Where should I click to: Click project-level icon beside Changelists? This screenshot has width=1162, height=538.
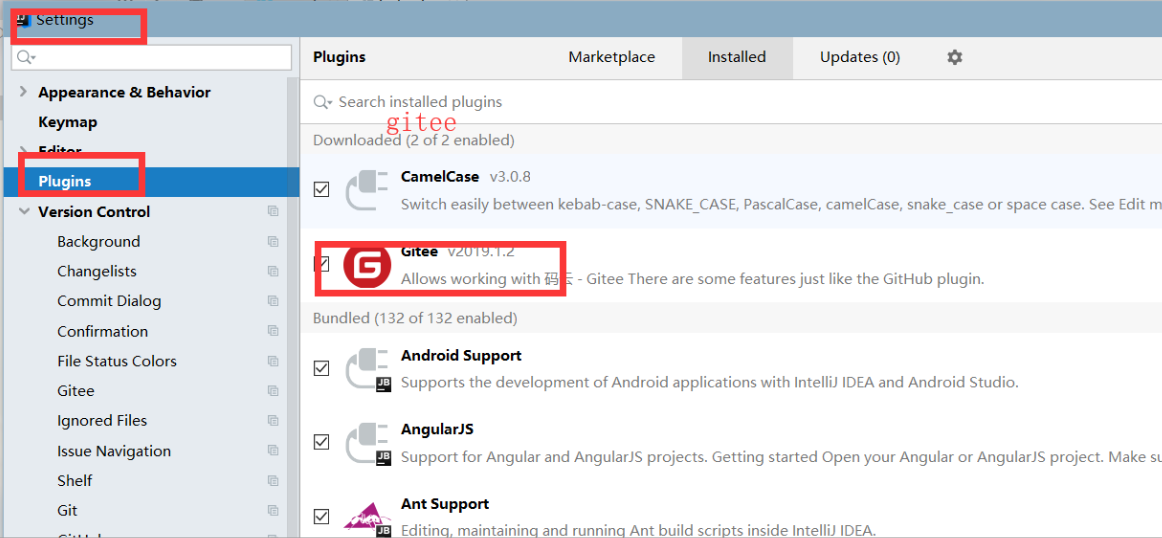[x=273, y=271]
